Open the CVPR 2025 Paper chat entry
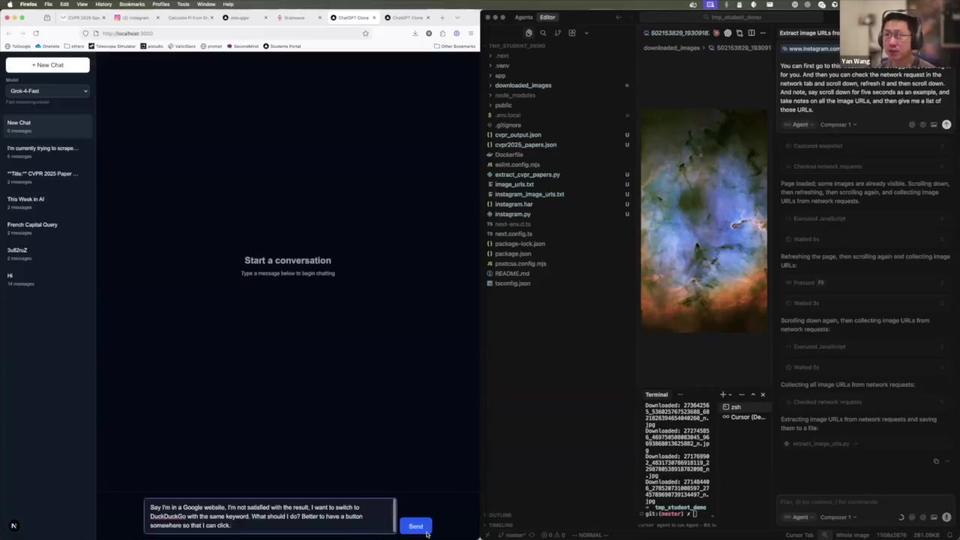Image resolution: width=960 pixels, height=540 pixels. [x=48, y=178]
